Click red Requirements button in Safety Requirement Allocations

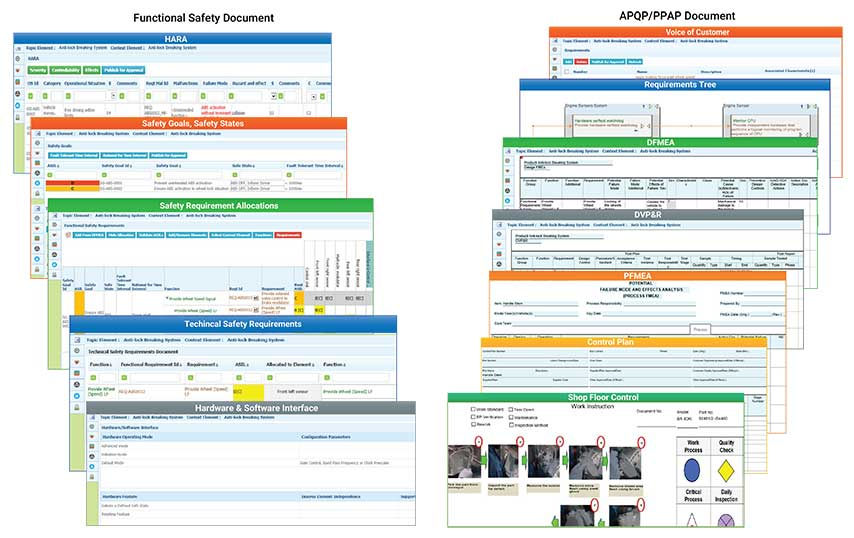click(288, 235)
